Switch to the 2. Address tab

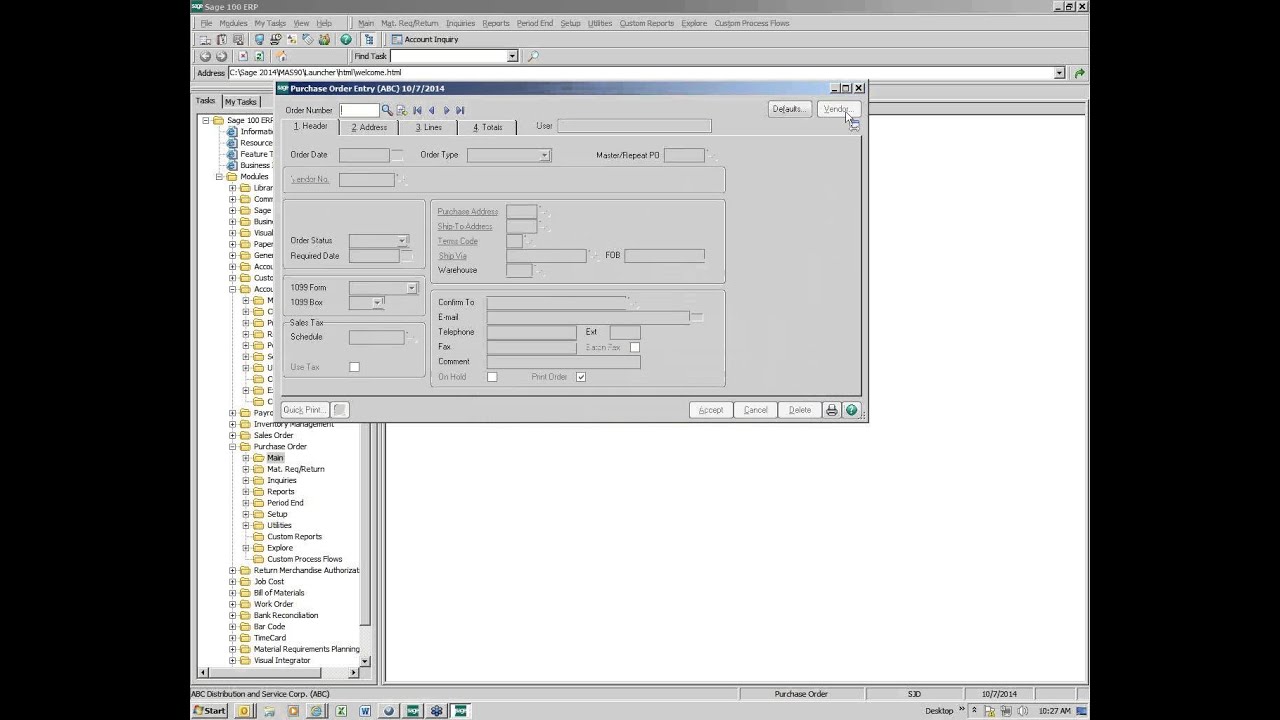point(369,127)
